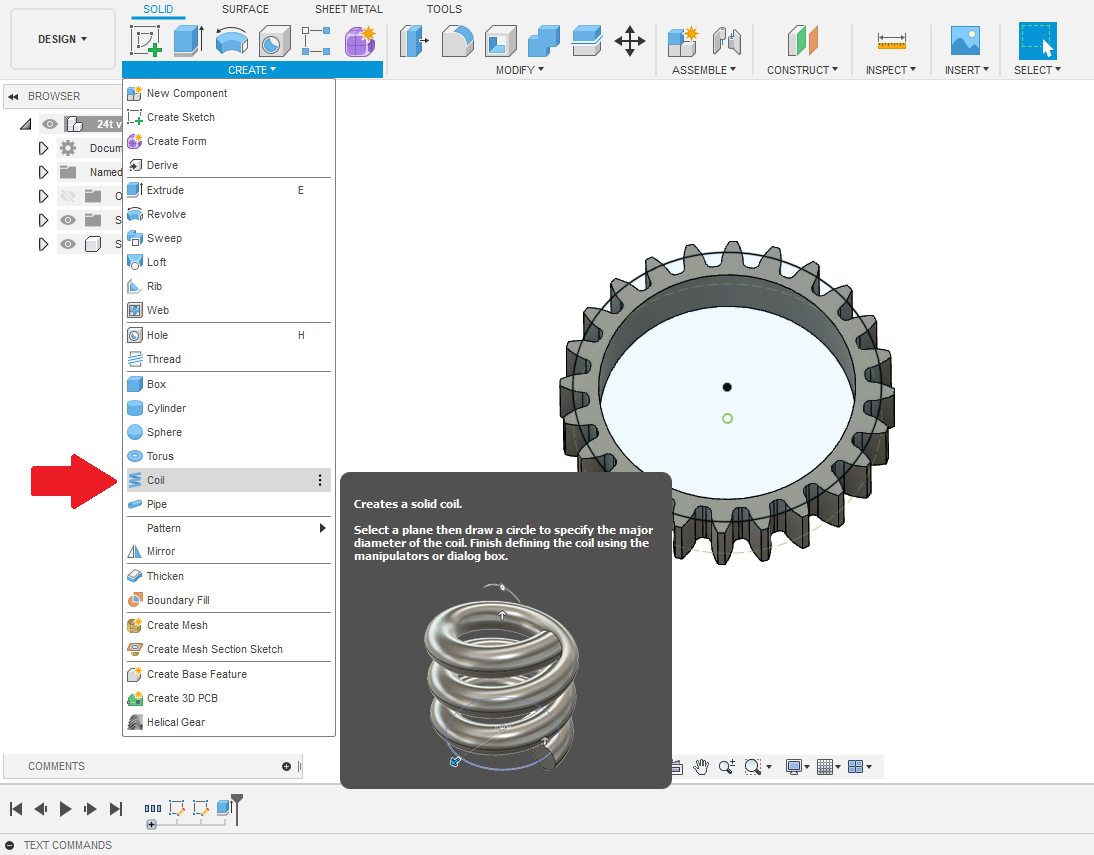Screen dimensions: 1094x855
Task: Click the three-dot options beside Coil
Action: 320,480
